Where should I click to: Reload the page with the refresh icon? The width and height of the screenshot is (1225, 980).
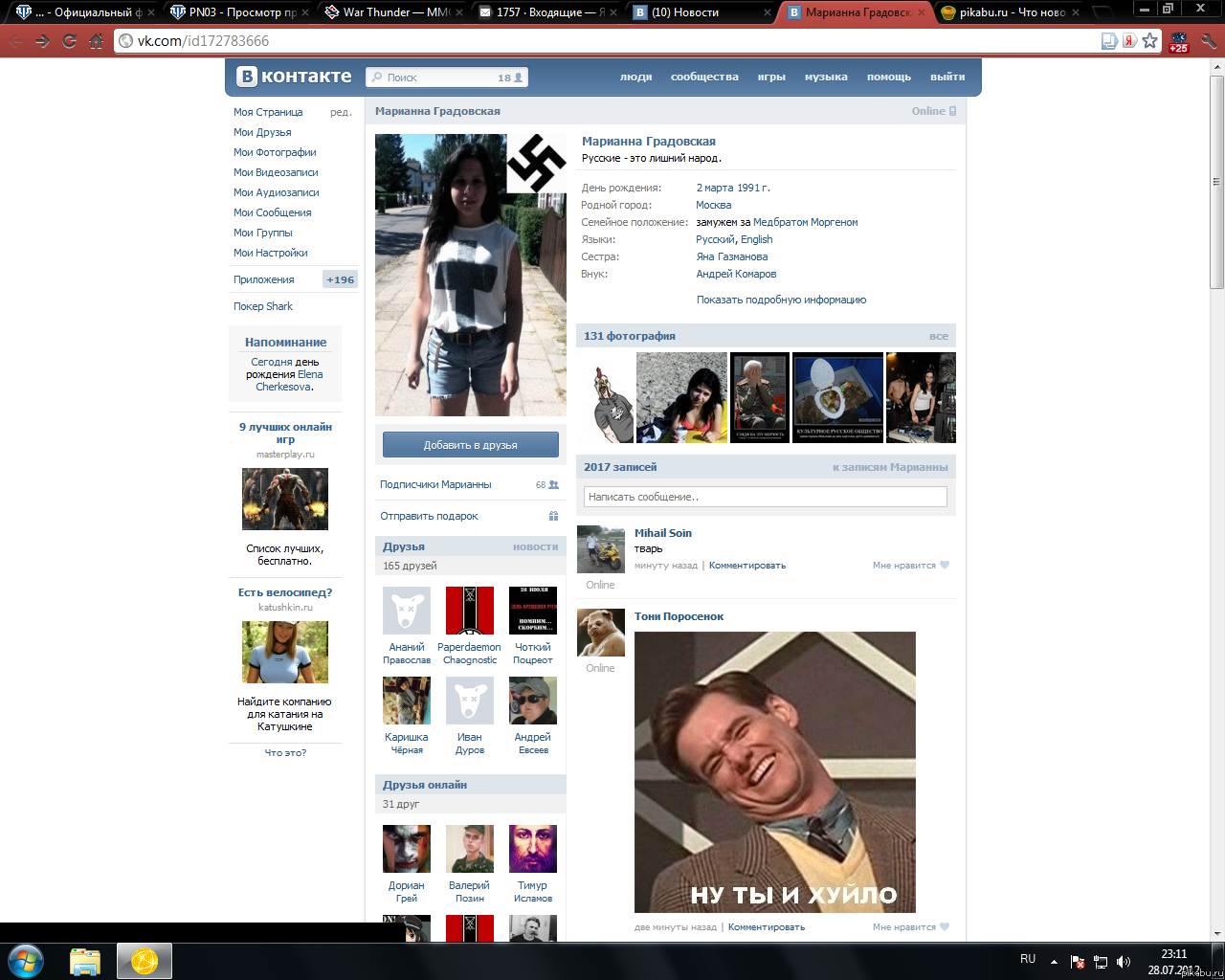69,41
